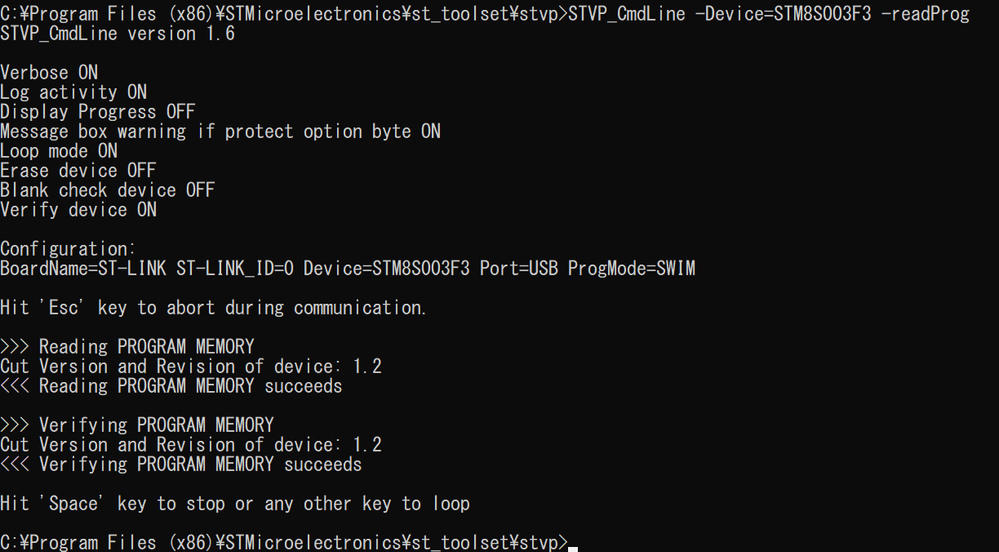Click 'BoardName=ST-LINK' in the configuration line
999x552 pixels.
point(83,268)
